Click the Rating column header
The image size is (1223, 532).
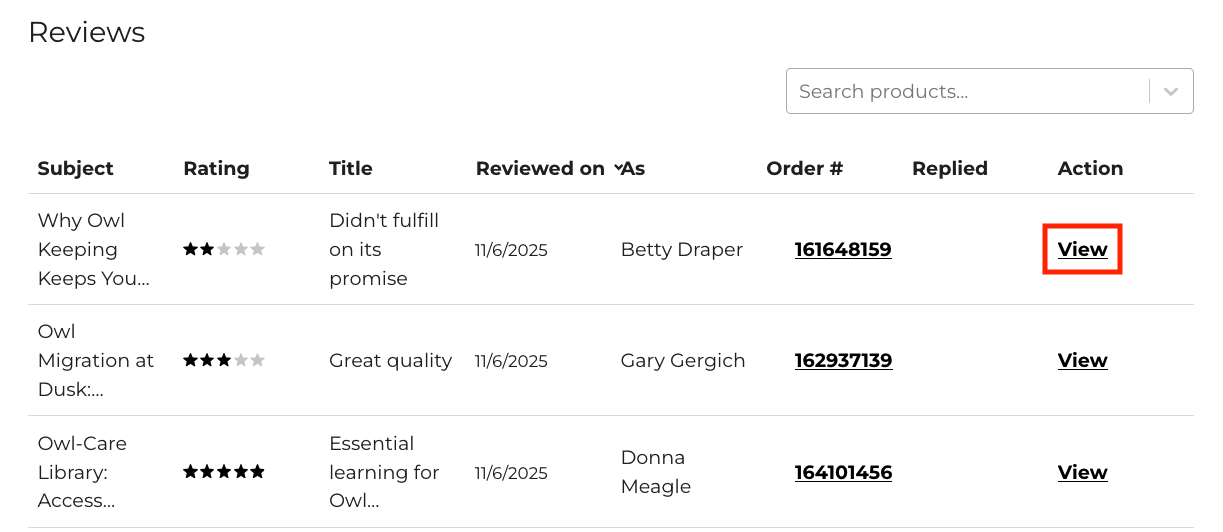(x=216, y=168)
